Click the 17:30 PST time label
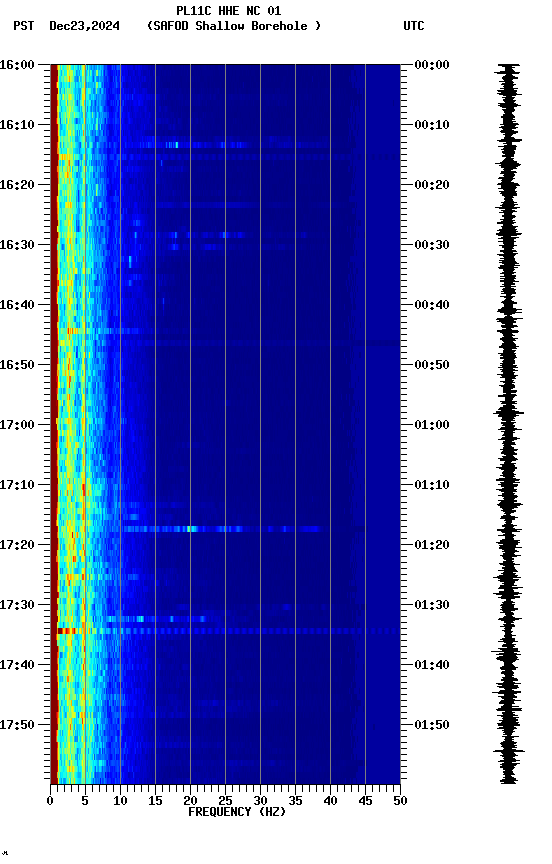Screen dimensions: 552x864 [17, 605]
